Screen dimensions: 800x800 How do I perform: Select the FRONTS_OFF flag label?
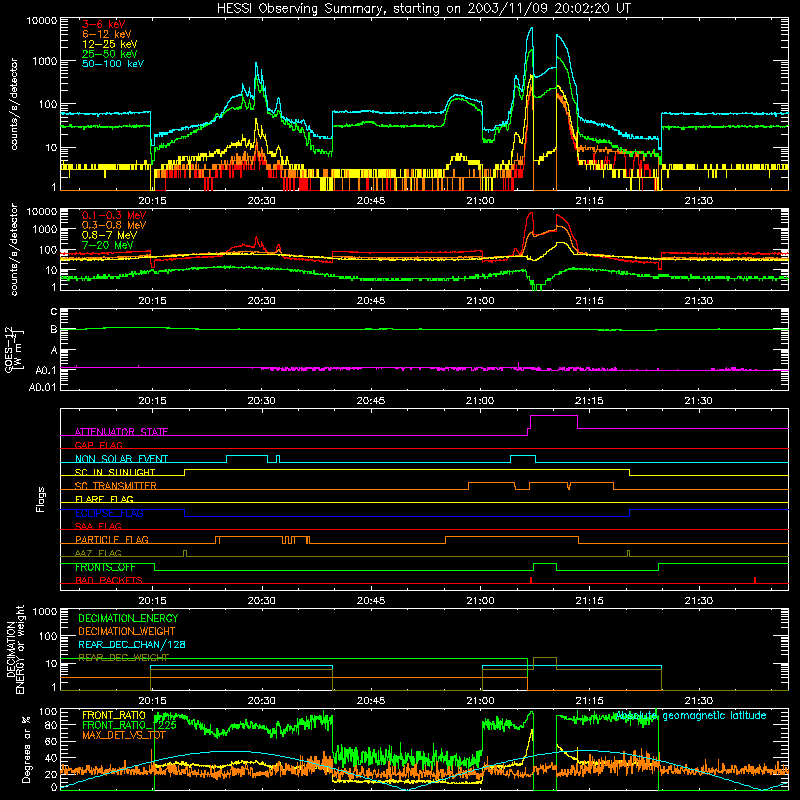click(x=105, y=567)
